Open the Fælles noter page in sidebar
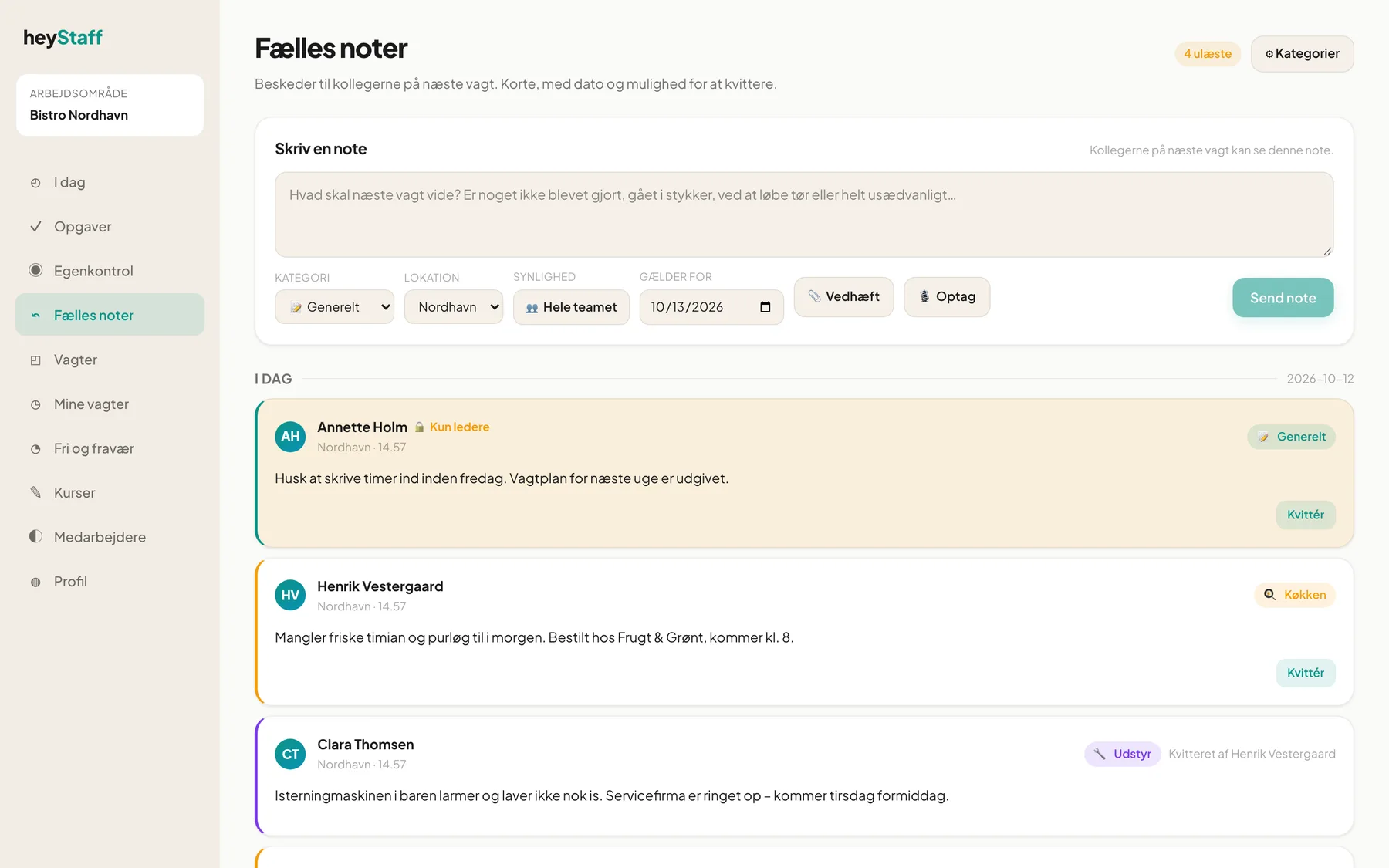The height and width of the screenshot is (868, 1389). click(x=110, y=315)
